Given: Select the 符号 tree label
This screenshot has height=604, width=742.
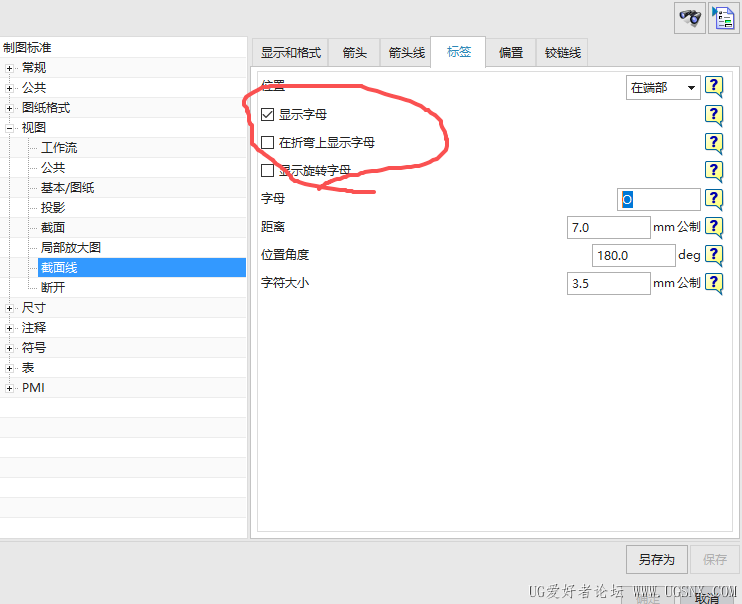Looking at the screenshot, I should pos(34,348).
